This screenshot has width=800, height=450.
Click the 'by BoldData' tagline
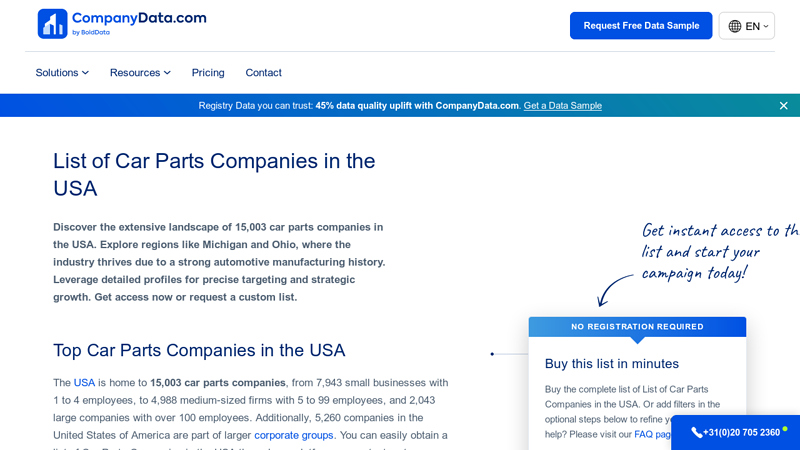[91, 33]
